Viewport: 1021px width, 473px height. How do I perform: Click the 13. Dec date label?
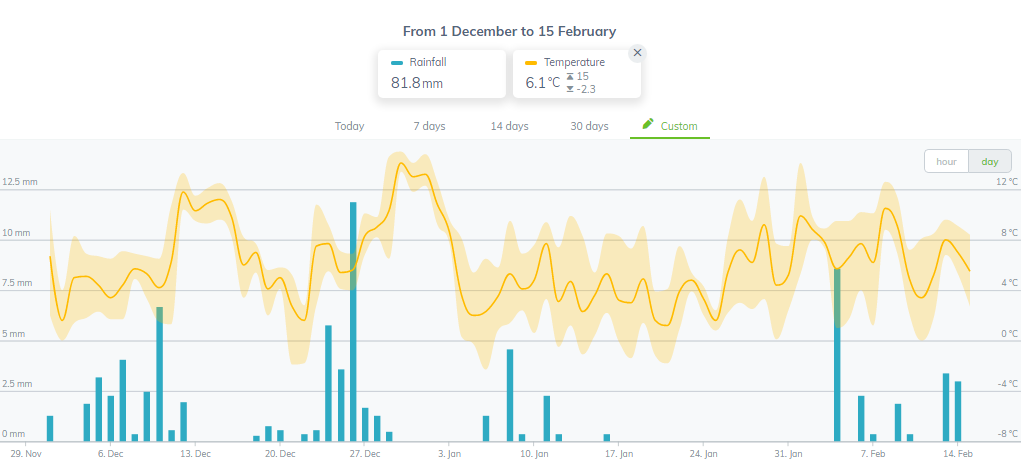tap(195, 453)
